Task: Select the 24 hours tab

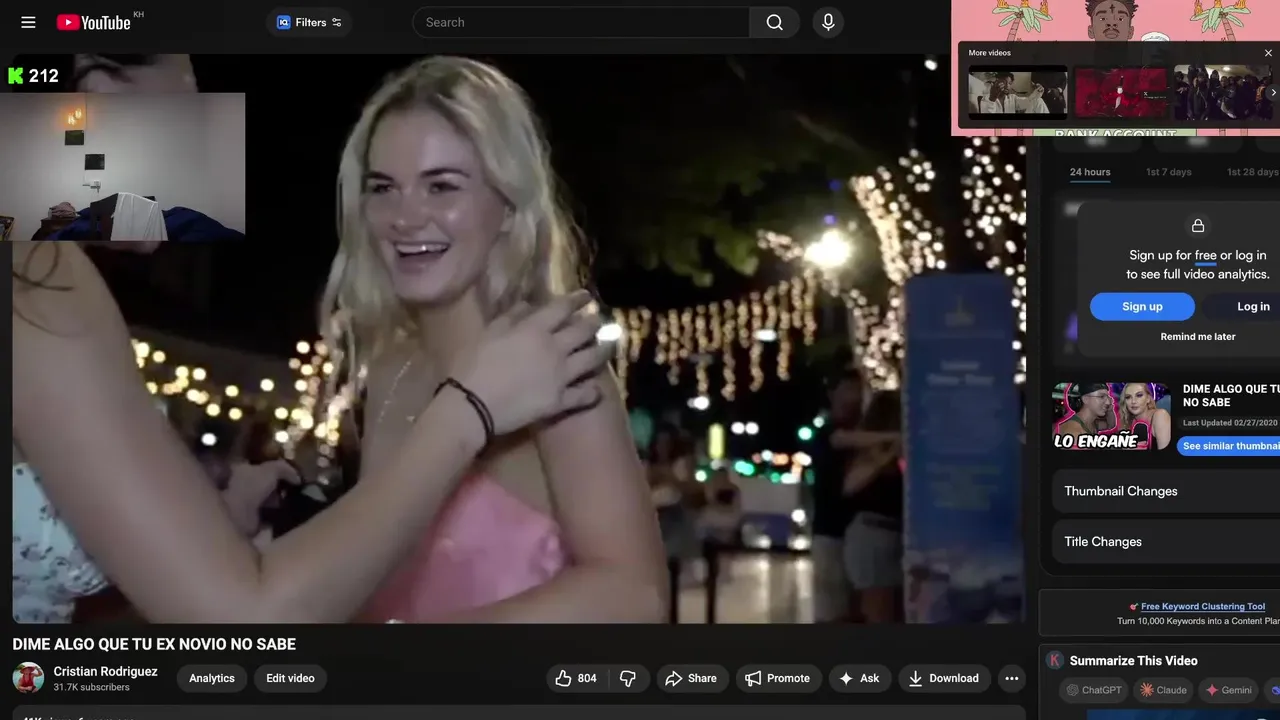Action: tap(1090, 172)
